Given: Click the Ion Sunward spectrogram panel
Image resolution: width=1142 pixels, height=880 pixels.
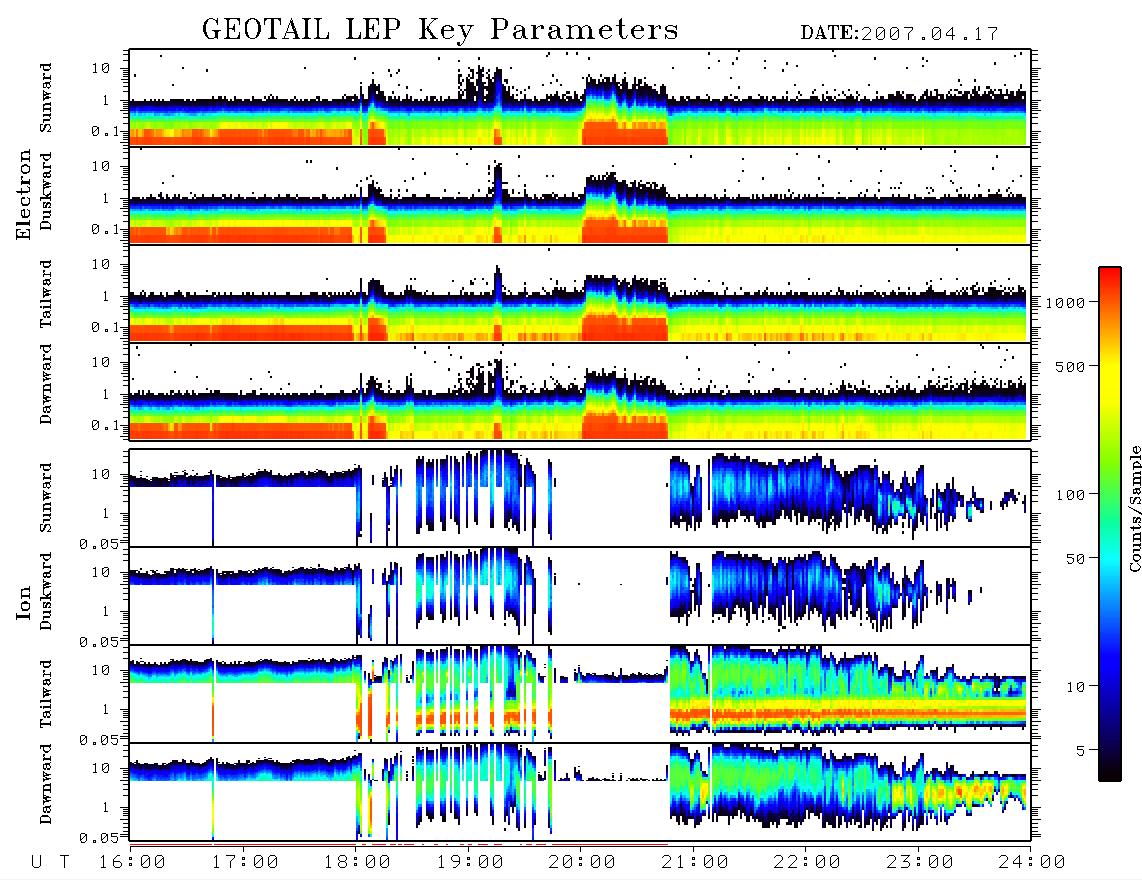Looking at the screenshot, I should pos(580,498).
